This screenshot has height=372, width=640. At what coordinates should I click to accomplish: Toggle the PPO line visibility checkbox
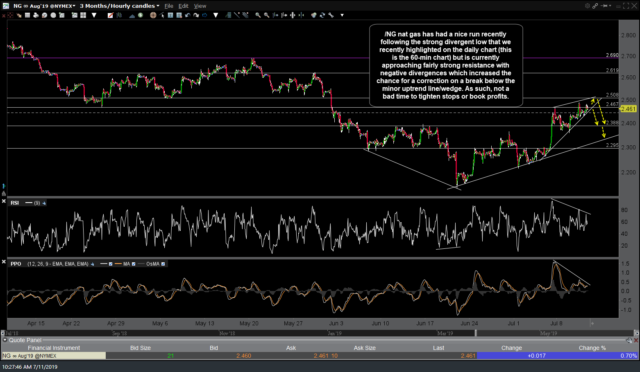[x=110, y=264]
